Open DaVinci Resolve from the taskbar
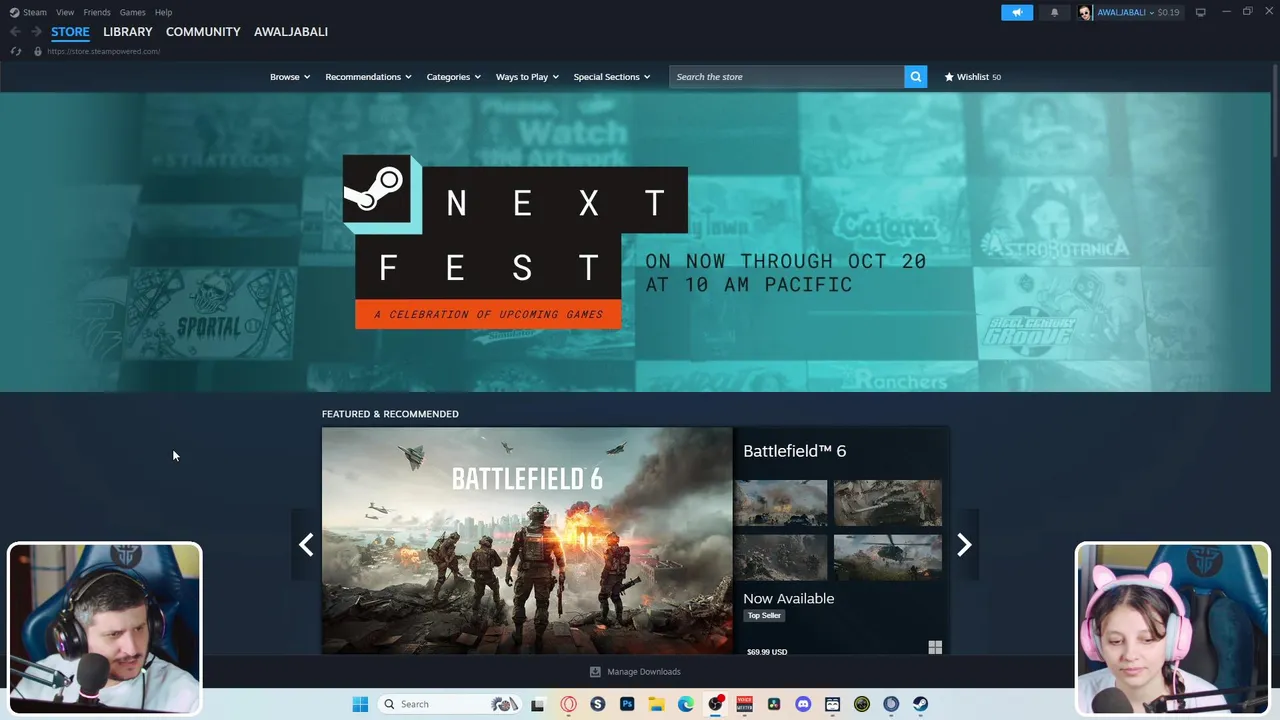Viewport: 1280px width, 720px height. tap(773, 704)
